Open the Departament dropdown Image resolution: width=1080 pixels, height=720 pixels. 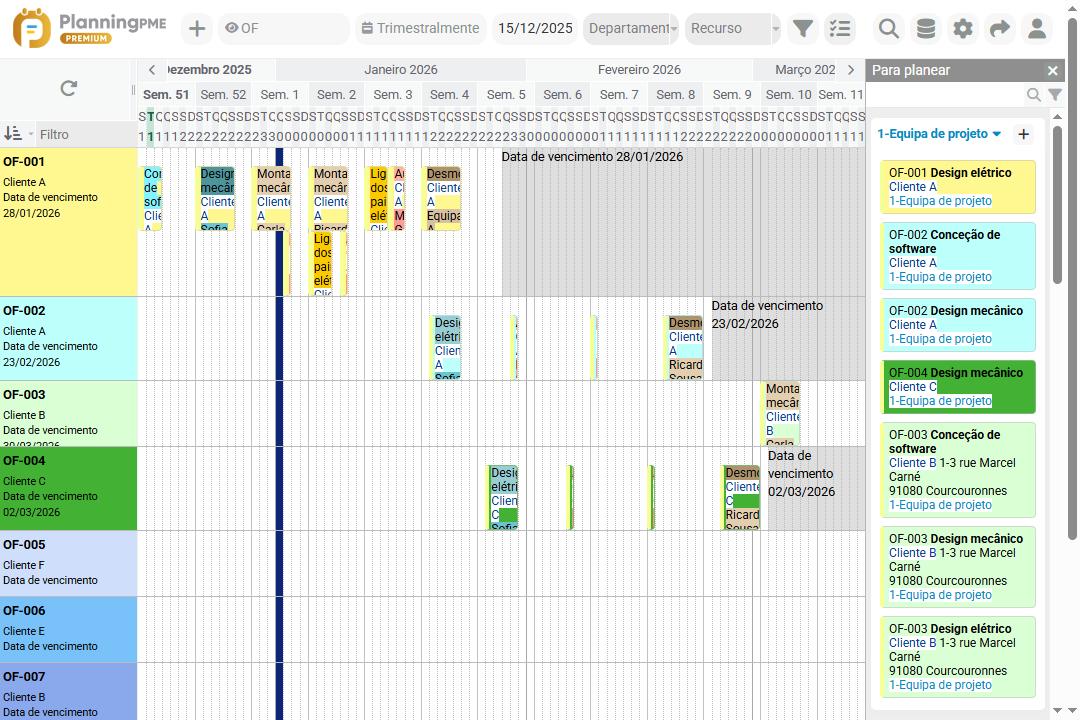[x=631, y=28]
